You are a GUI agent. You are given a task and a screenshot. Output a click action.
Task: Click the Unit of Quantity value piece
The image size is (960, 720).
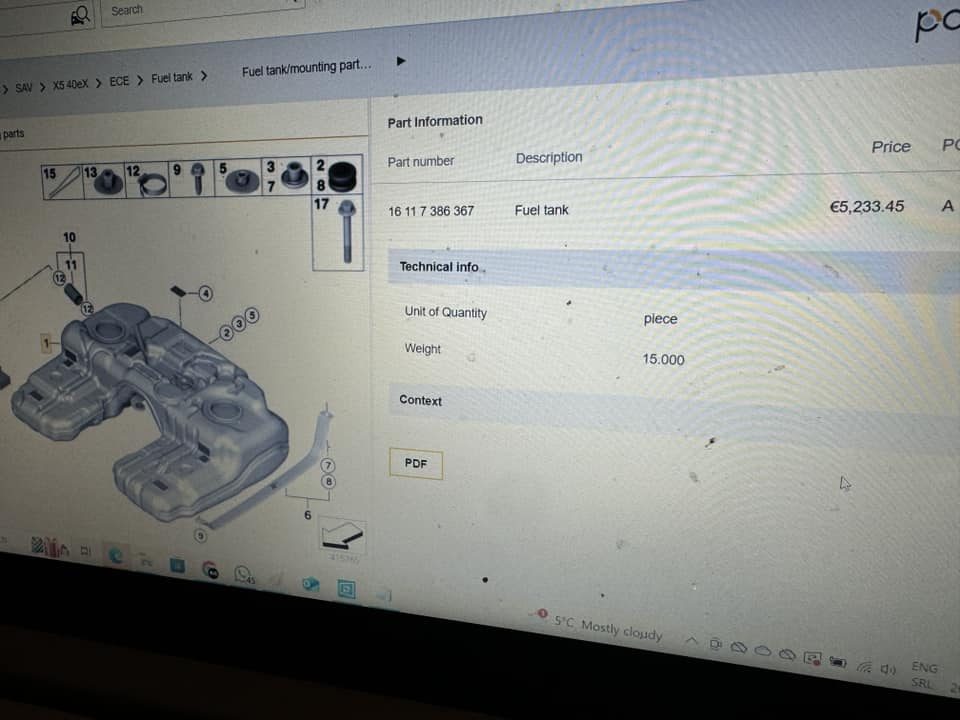[x=661, y=319]
